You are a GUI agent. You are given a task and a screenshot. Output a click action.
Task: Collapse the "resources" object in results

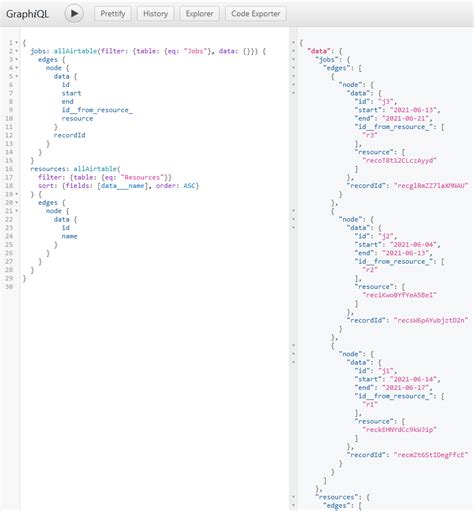[293, 497]
